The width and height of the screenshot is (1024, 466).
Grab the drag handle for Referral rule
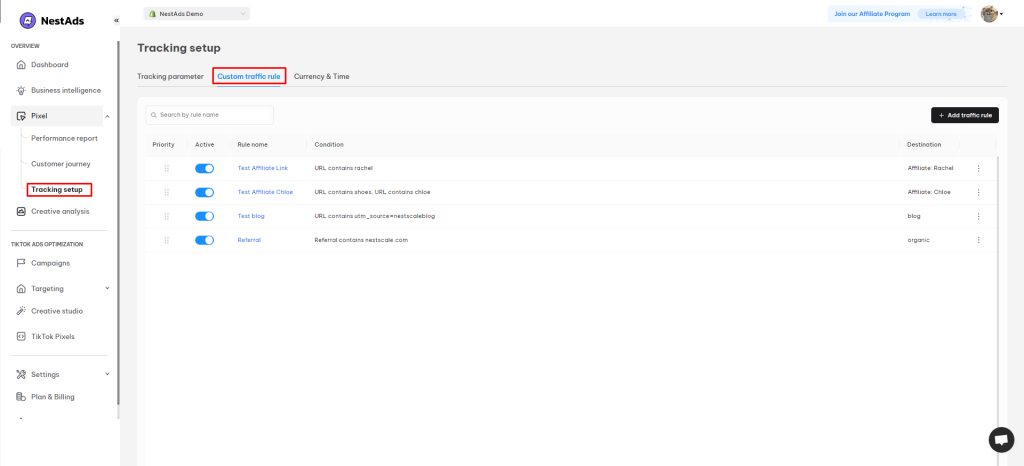pyautogui.click(x=167, y=240)
